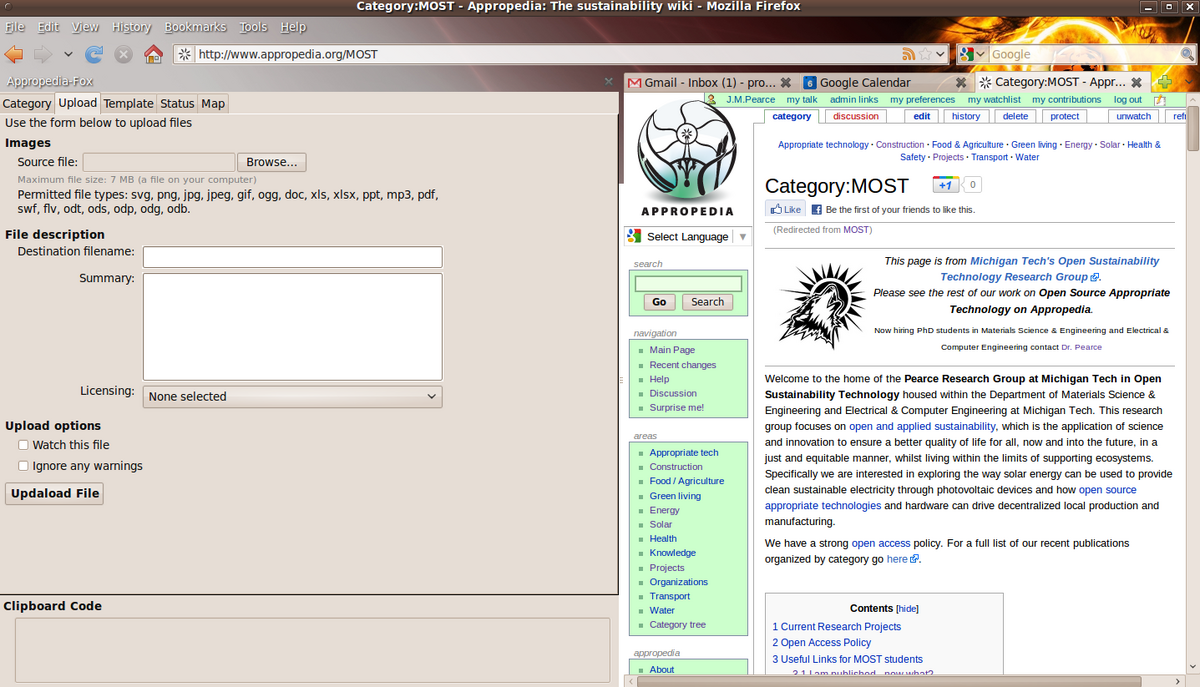The image size is (1200, 687).
Task: Click the J.M.Pearce user link
Action: point(750,100)
